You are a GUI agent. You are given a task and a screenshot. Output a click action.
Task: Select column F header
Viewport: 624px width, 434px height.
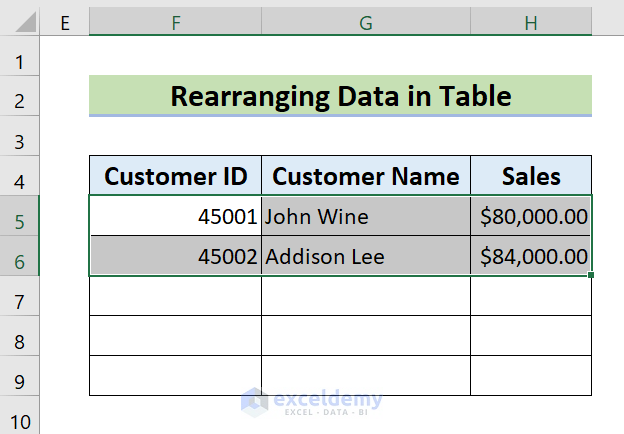[x=175, y=22]
